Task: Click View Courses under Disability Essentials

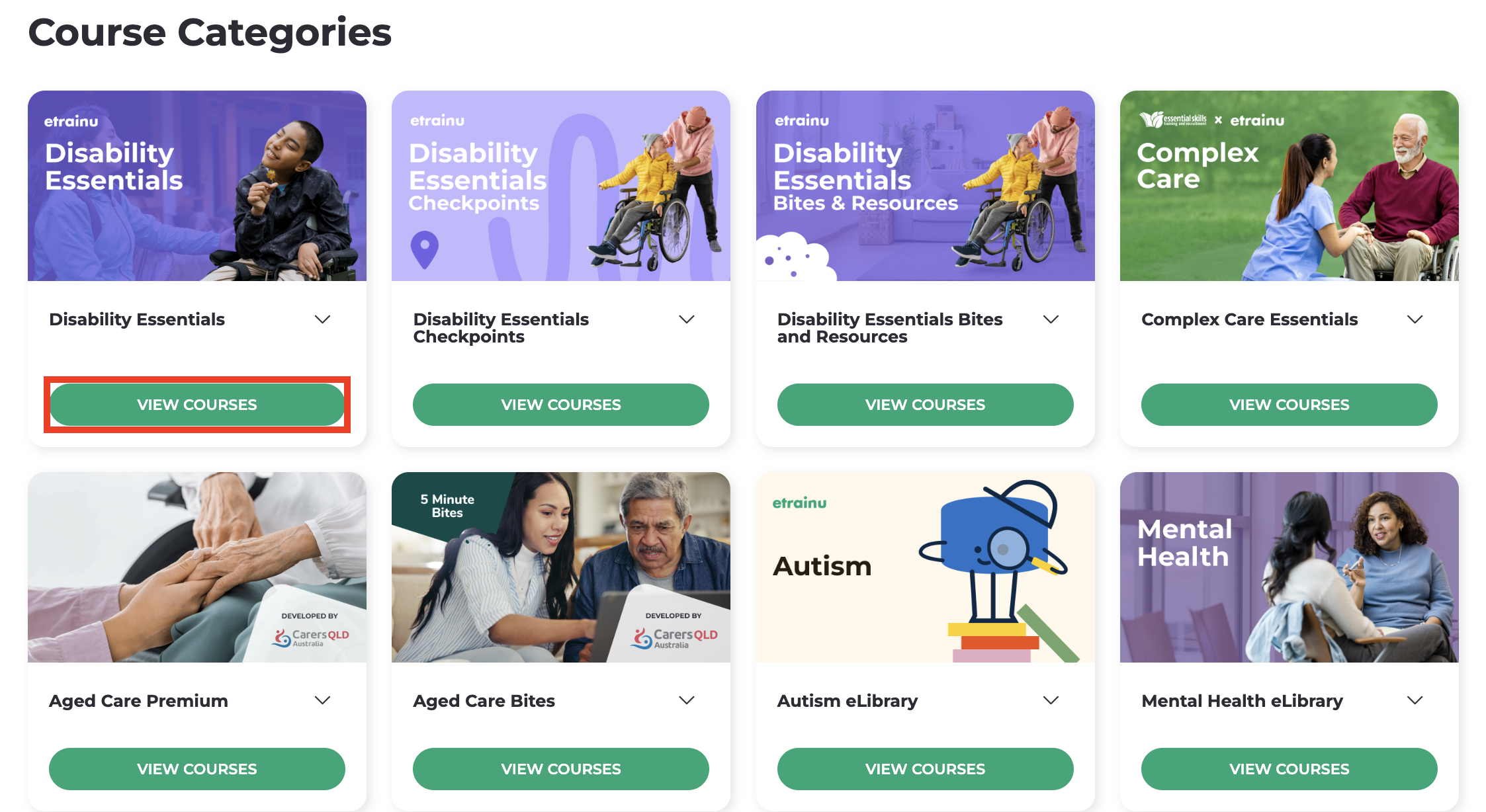Action: [x=197, y=405]
